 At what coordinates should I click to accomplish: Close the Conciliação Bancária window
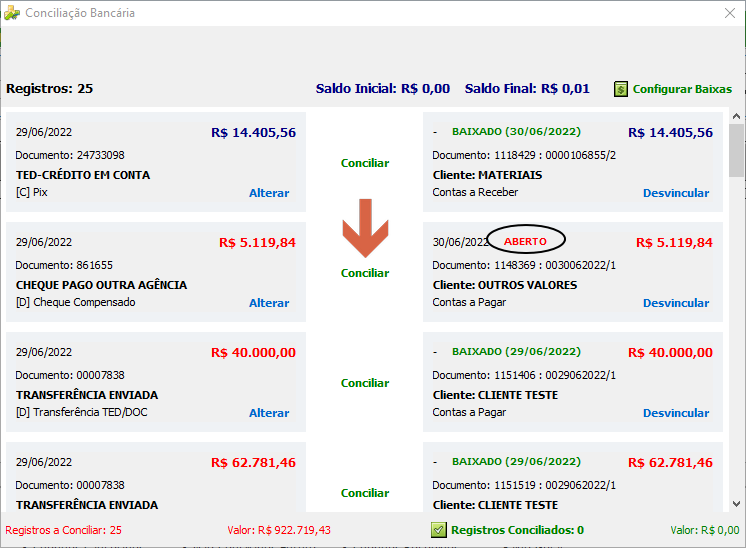(730, 13)
